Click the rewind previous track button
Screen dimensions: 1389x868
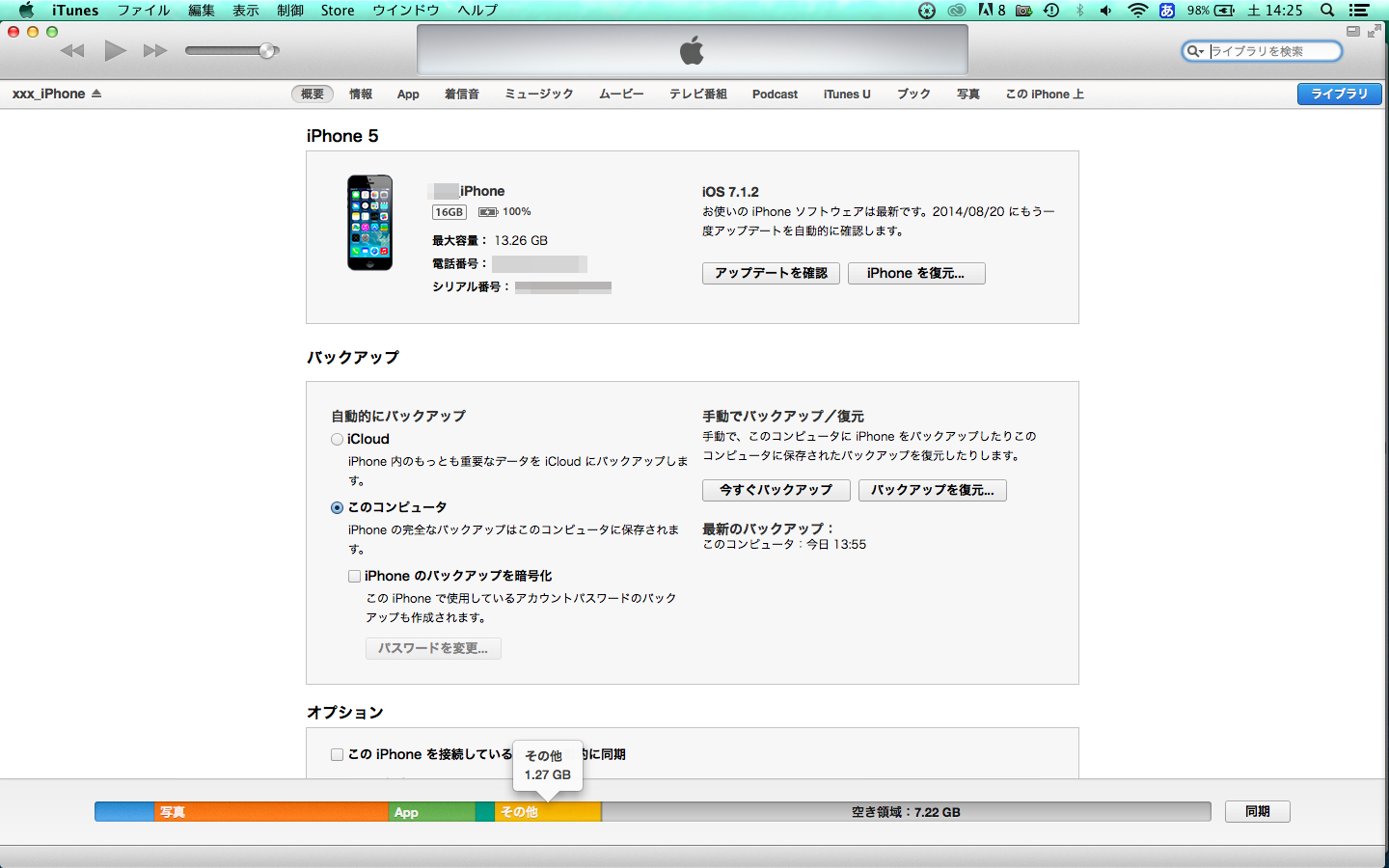click(x=72, y=51)
